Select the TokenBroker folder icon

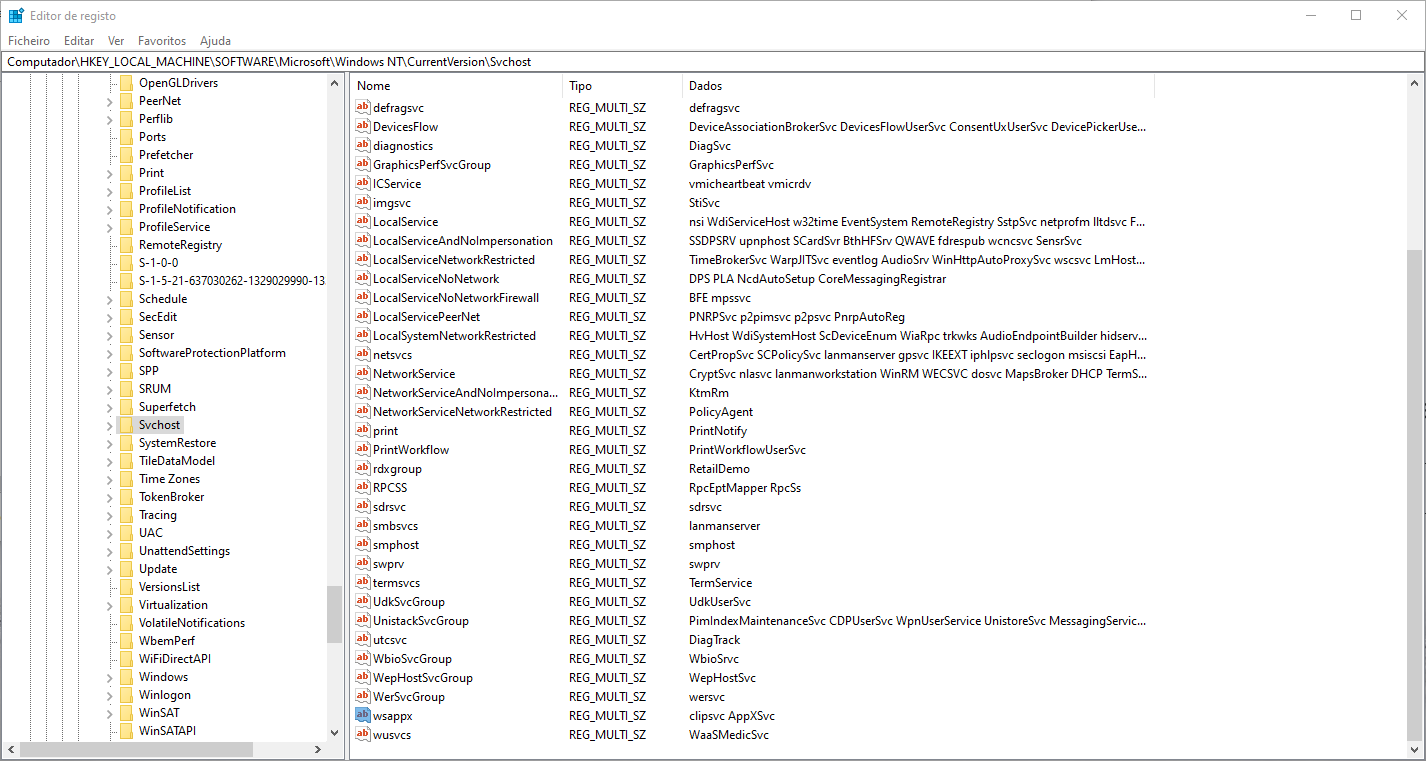pos(126,497)
